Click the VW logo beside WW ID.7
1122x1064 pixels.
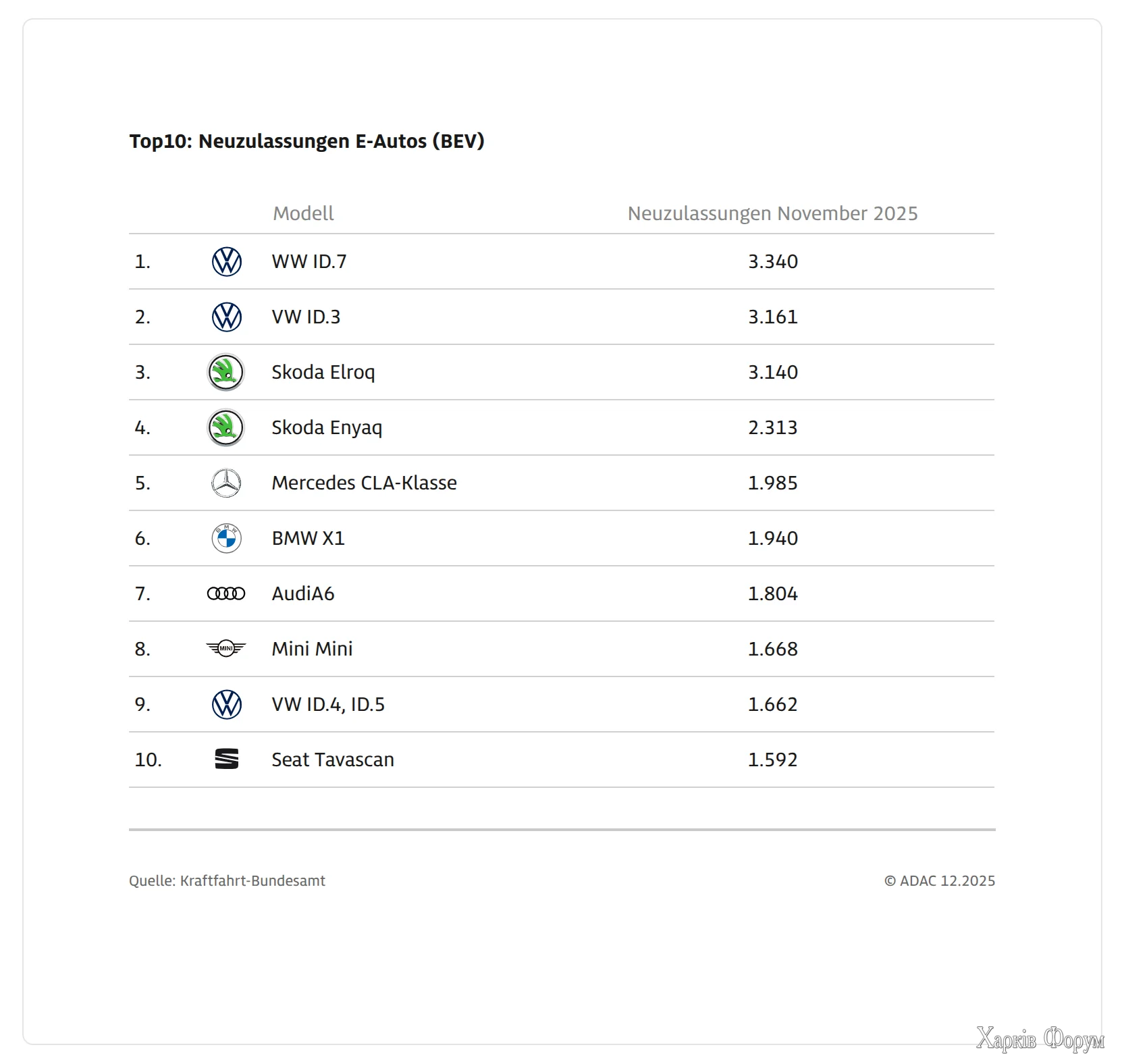(226, 261)
